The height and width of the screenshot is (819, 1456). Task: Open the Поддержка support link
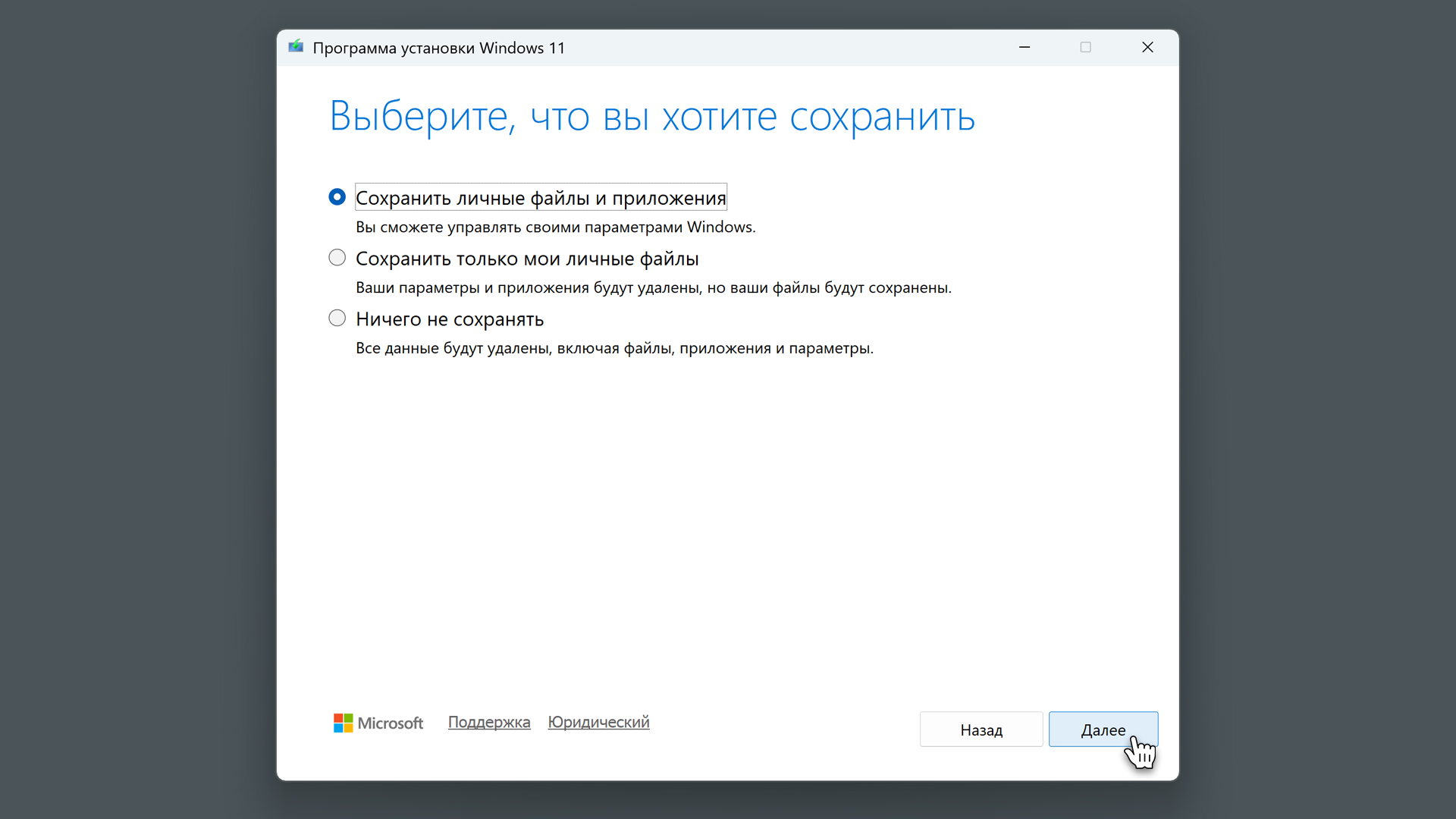(x=489, y=722)
